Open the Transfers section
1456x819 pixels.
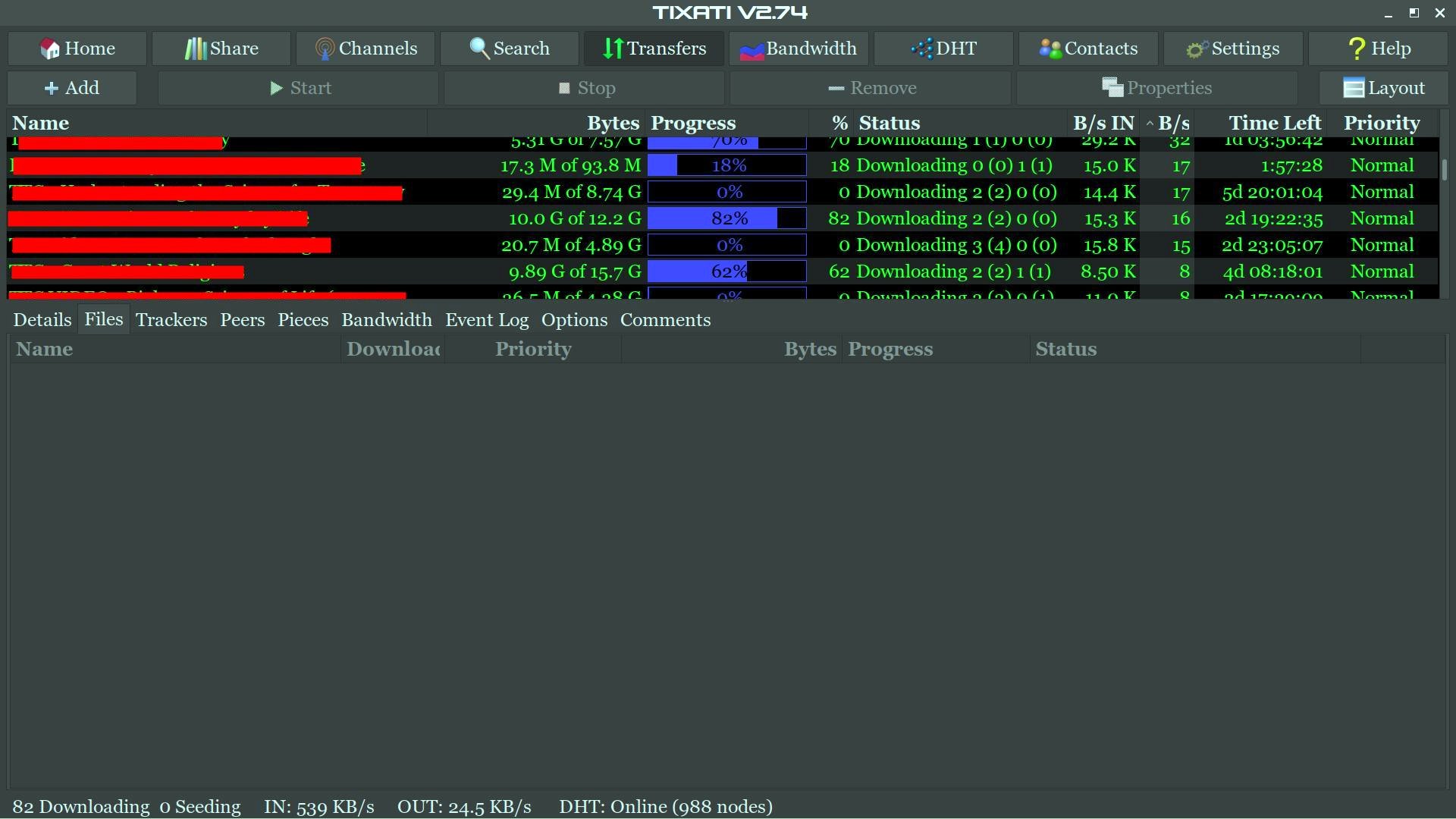[654, 49]
